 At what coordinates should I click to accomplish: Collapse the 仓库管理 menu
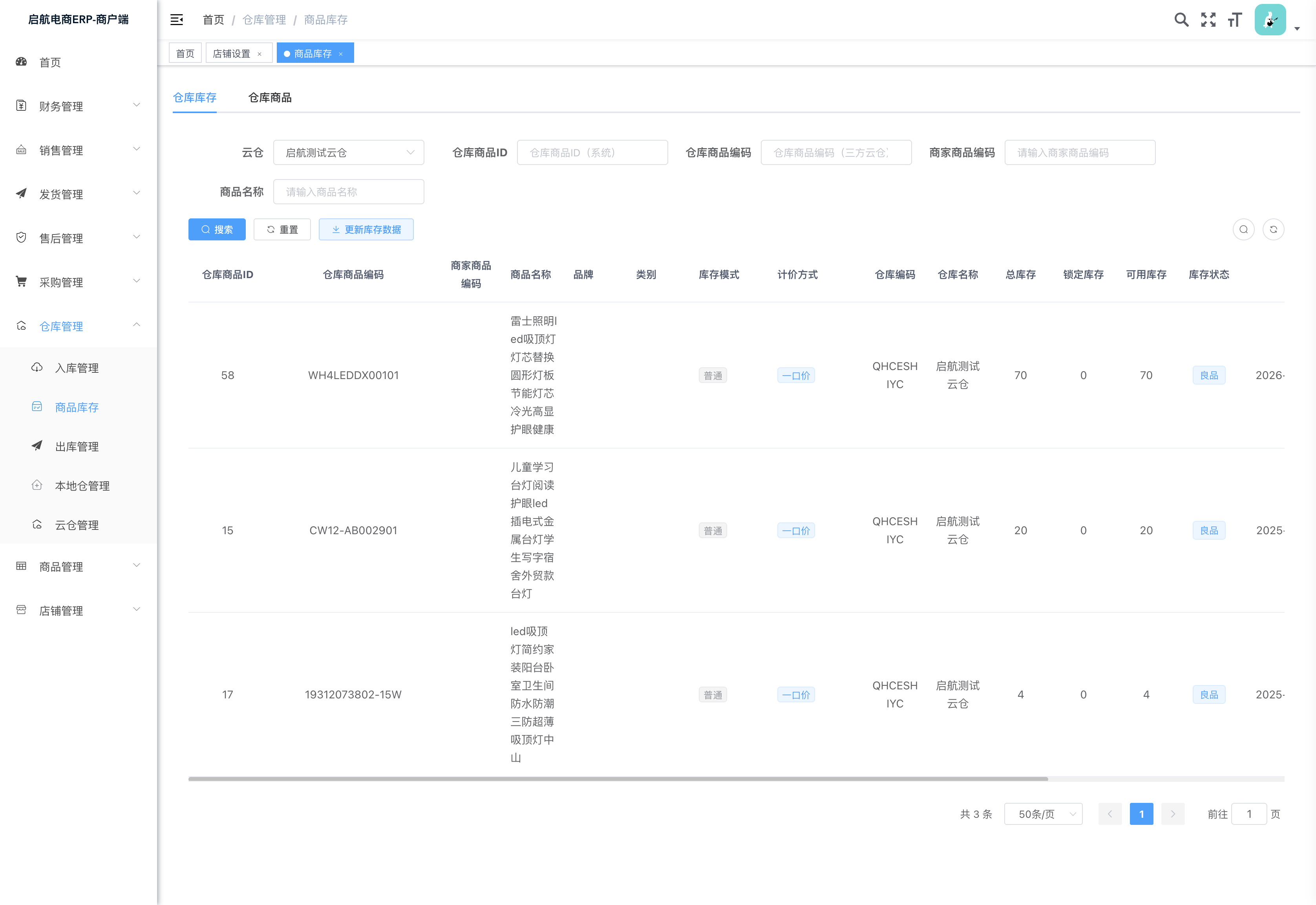pos(78,326)
